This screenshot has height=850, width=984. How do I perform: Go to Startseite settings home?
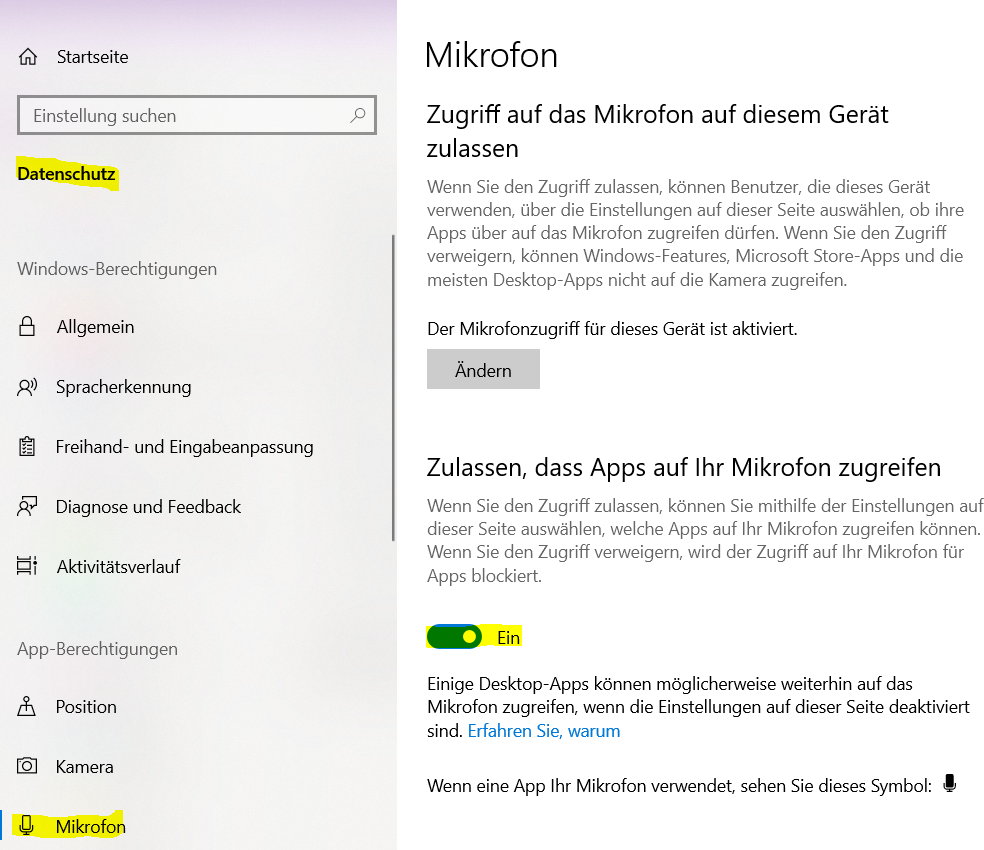(x=92, y=57)
